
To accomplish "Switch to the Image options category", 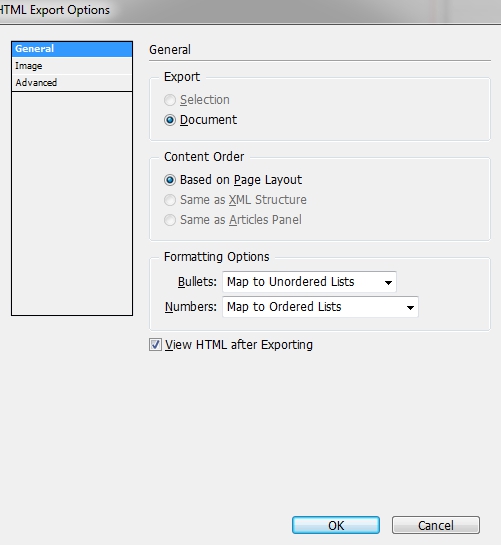I will [x=72, y=66].
